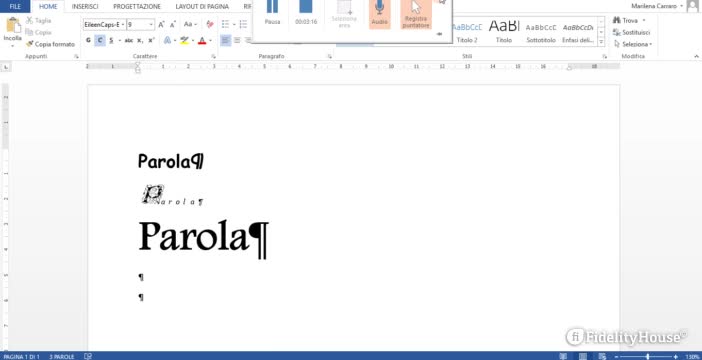Toggle italic C formatting
Image resolution: width=702 pixels, height=360 pixels.
point(100,40)
